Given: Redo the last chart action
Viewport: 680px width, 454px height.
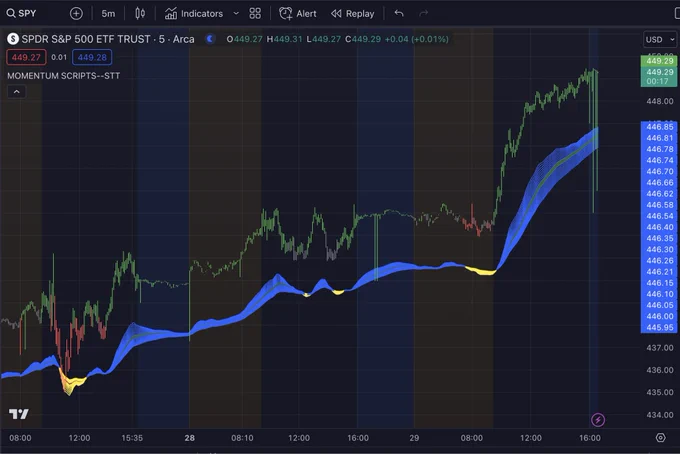Looking at the screenshot, I should 424,13.
